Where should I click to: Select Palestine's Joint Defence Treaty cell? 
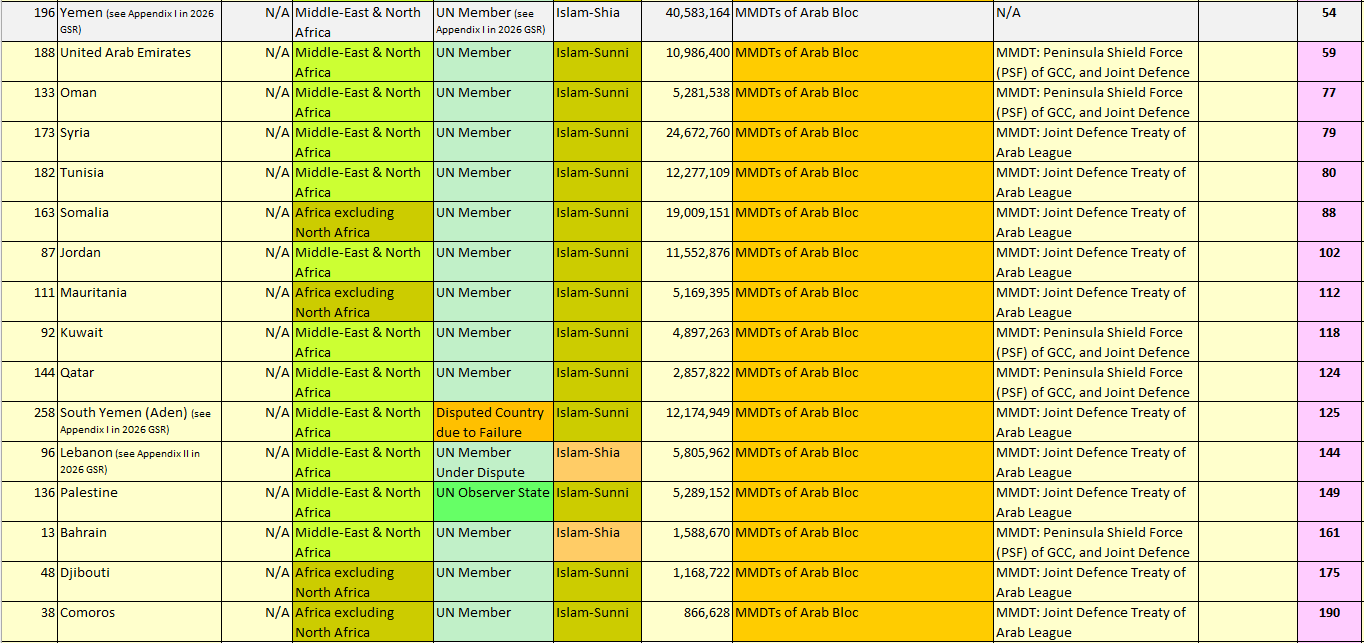click(1096, 502)
